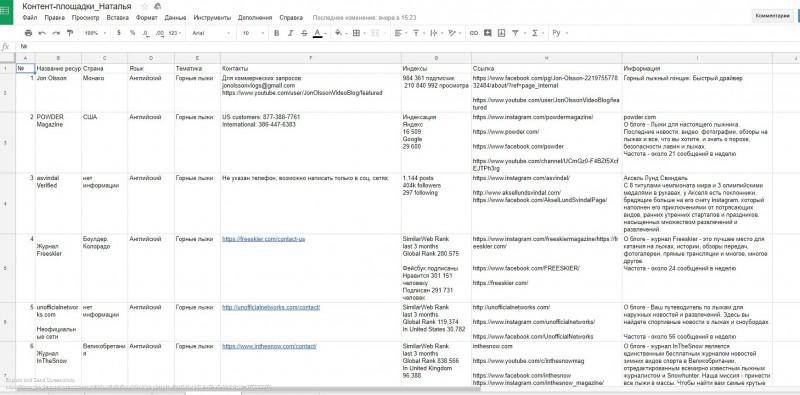The height and width of the screenshot is (395, 800).
Task: Open the Просмотр menu
Action: pyautogui.click(x=85, y=17)
